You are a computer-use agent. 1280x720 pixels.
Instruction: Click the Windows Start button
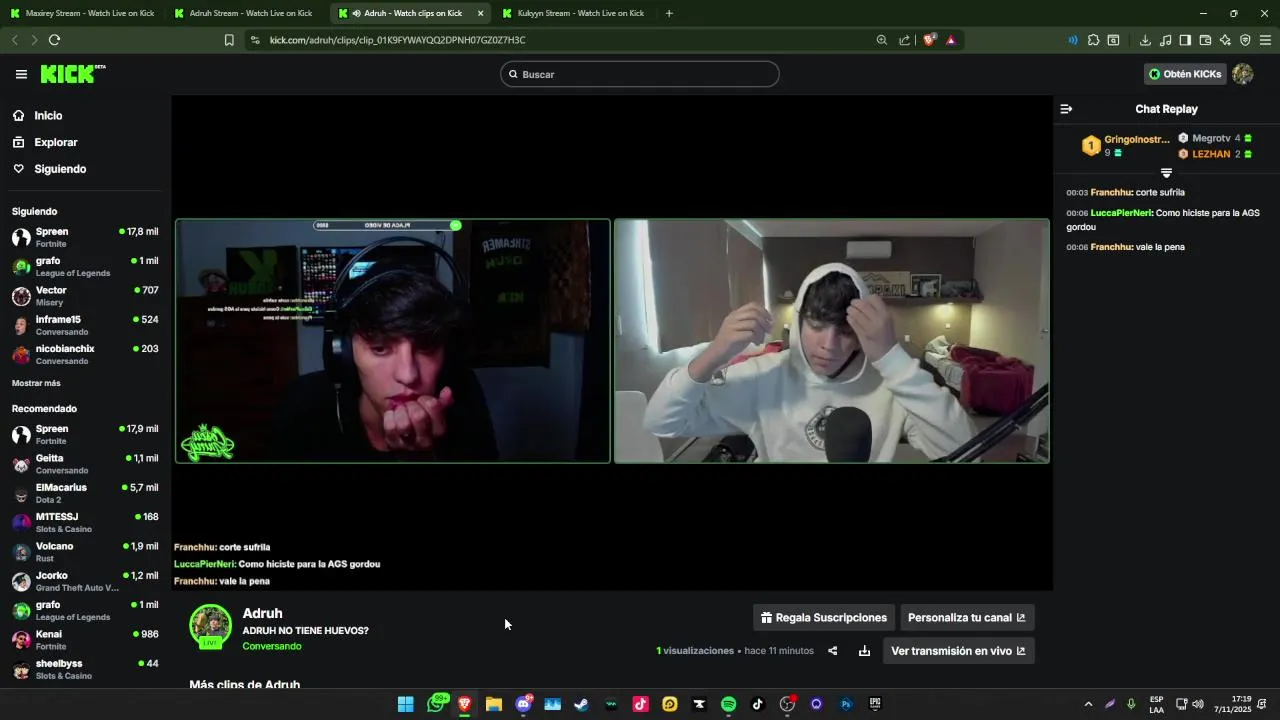tap(405, 704)
